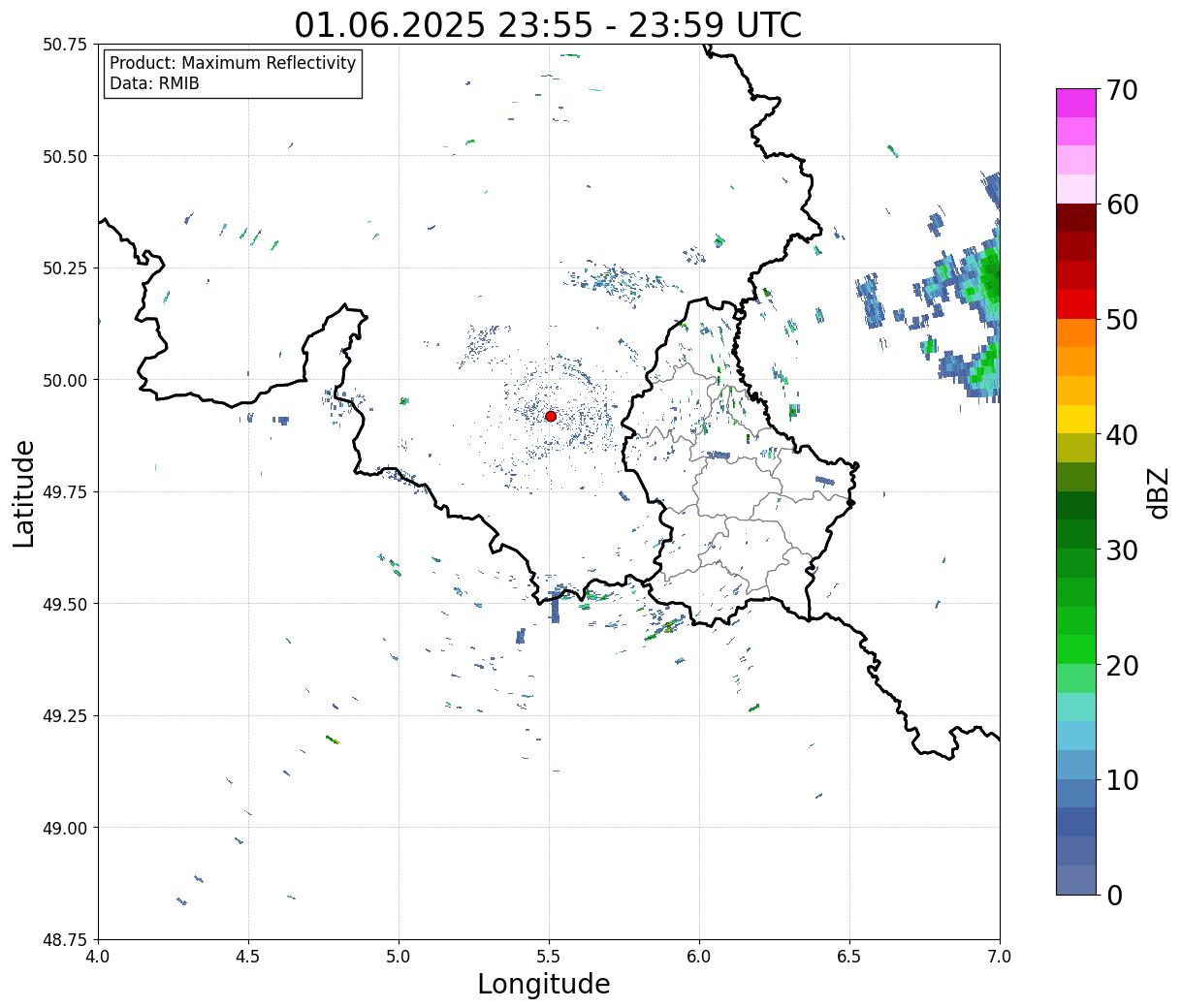Viewport: 1182px width, 1008px height.
Task: Click the 'Latitude' axis label
Action: [x=24, y=493]
